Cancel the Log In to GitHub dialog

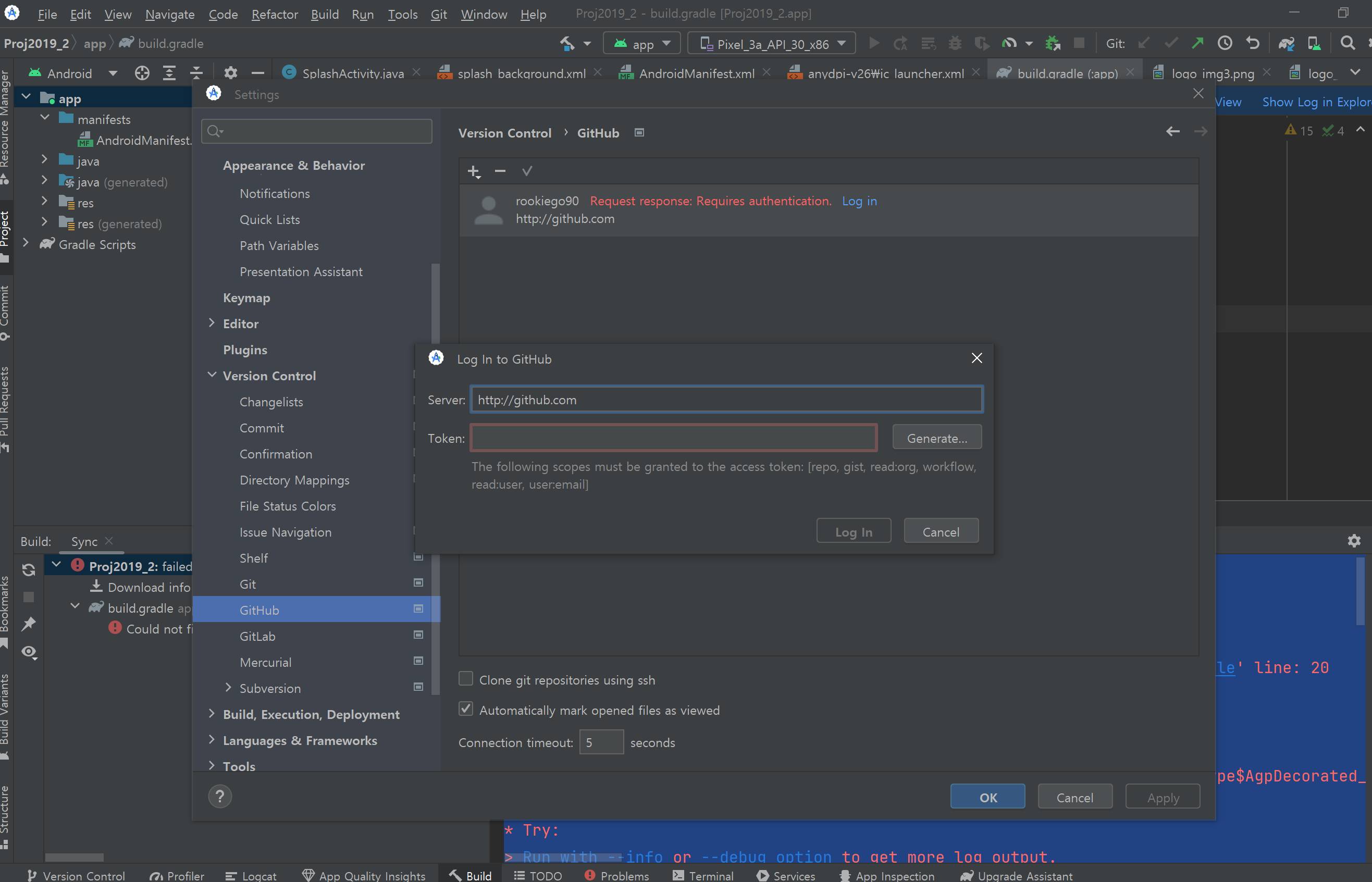[x=941, y=531]
